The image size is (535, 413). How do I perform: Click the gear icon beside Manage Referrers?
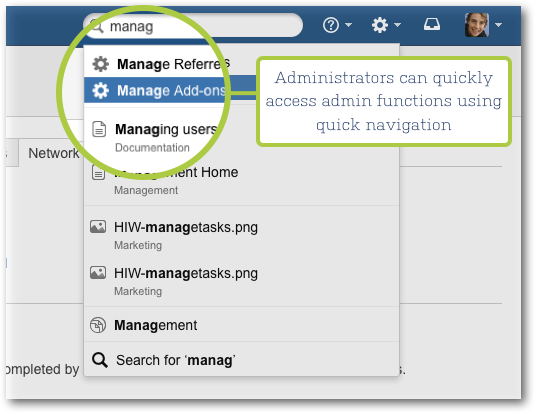[101, 64]
